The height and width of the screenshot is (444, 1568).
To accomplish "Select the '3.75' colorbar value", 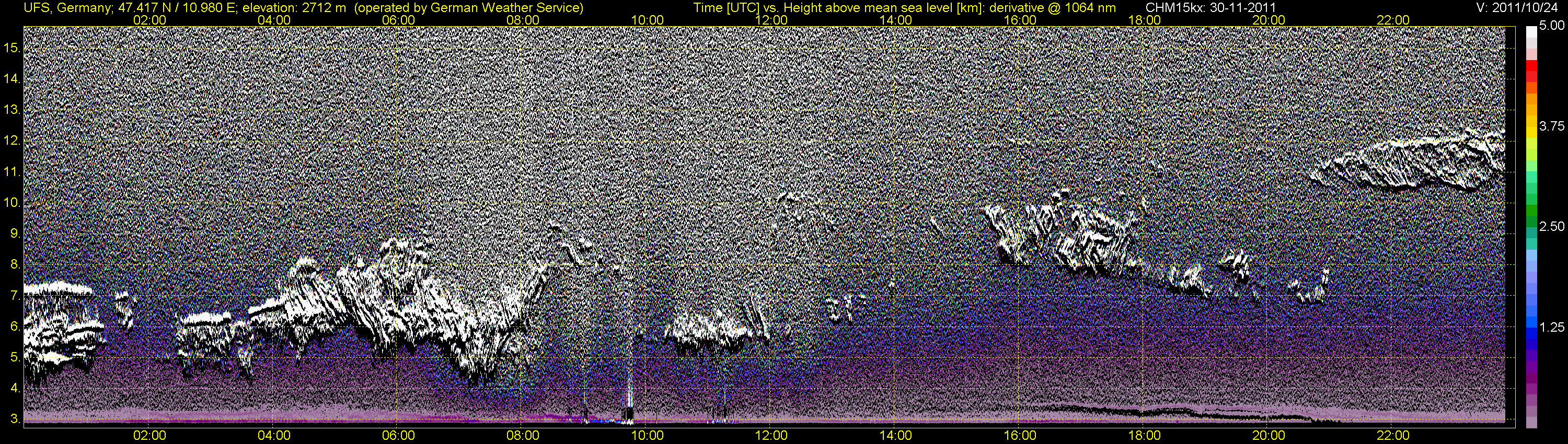I will [1552, 126].
